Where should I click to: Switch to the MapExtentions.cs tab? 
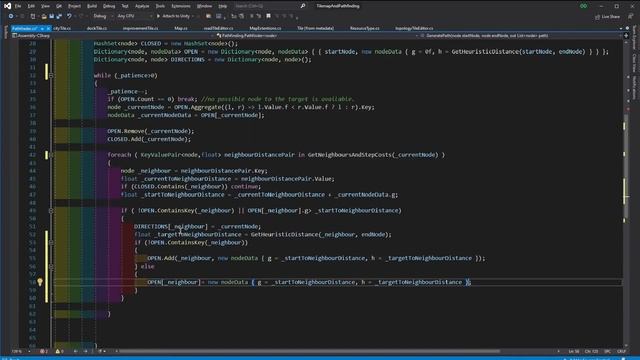point(265,29)
